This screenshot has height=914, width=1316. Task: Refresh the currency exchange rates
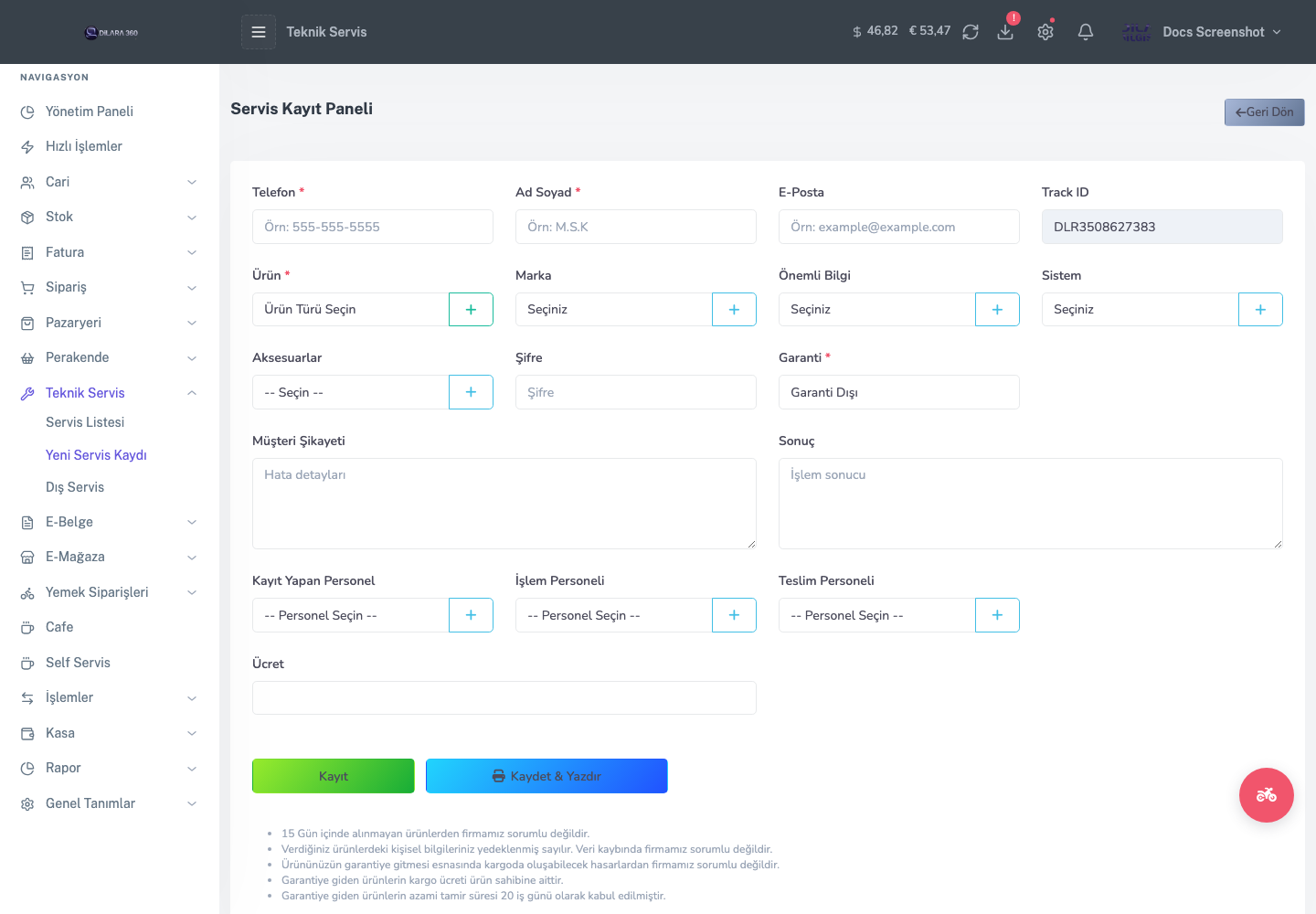click(971, 32)
